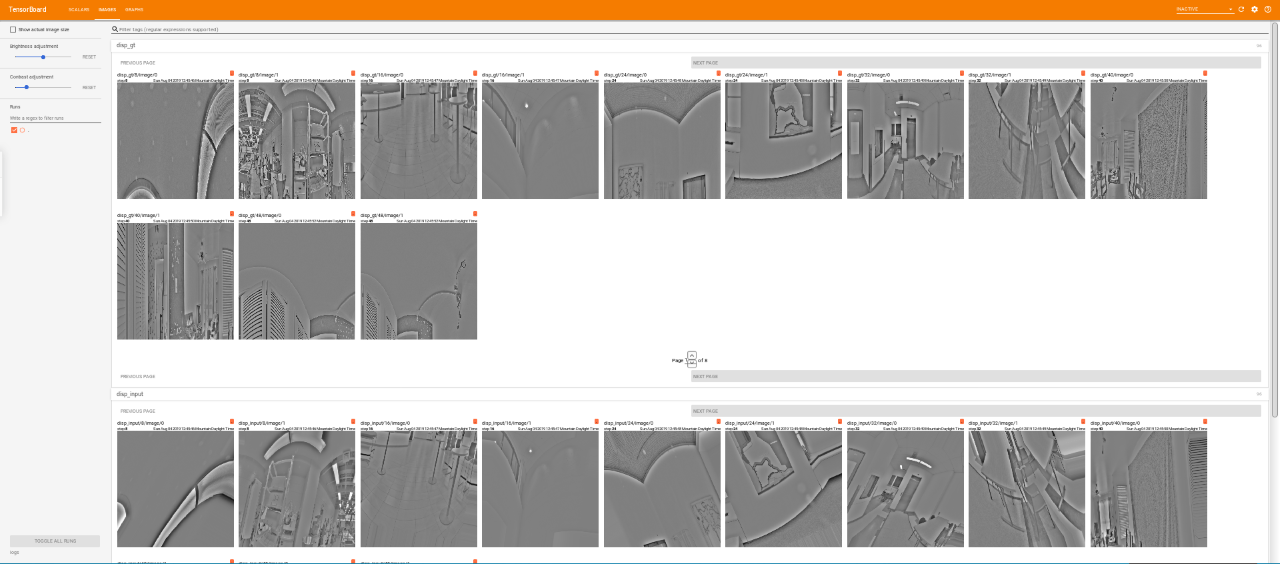Viewport: 1280px width, 564px height.
Task: Switch to the IMAGES tab
Action: click(107, 9)
